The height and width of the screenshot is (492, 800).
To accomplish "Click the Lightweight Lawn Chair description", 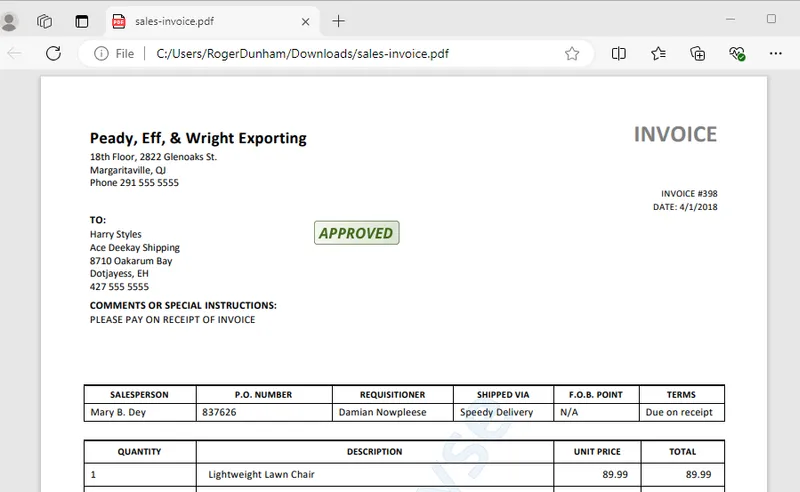I will pyautogui.click(x=261, y=474).
